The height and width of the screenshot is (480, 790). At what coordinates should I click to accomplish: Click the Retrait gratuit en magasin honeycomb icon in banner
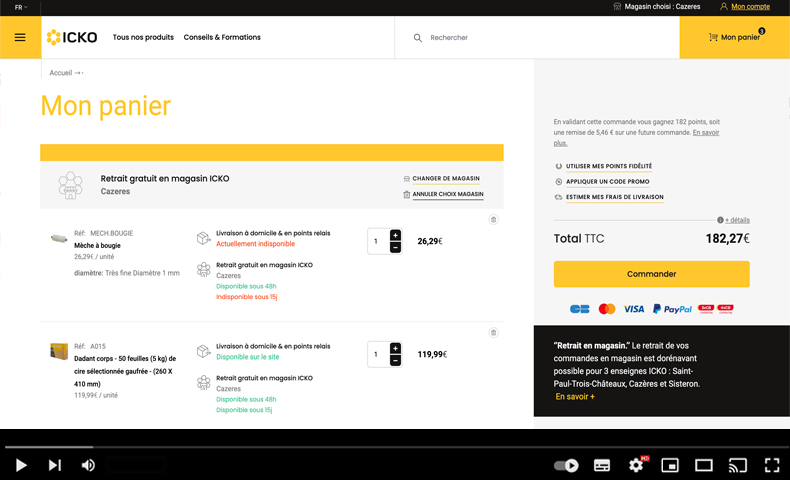[70, 185]
